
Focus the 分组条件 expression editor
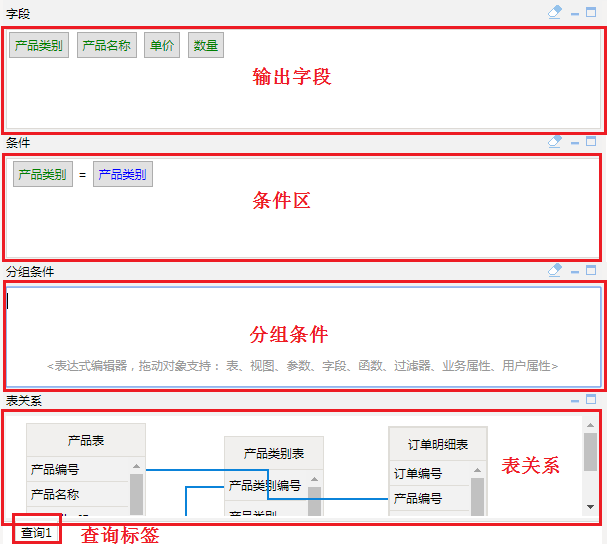point(304,336)
